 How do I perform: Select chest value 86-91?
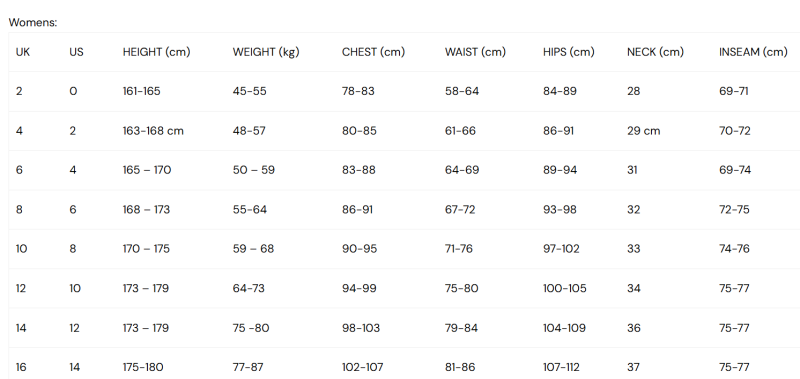tap(357, 210)
